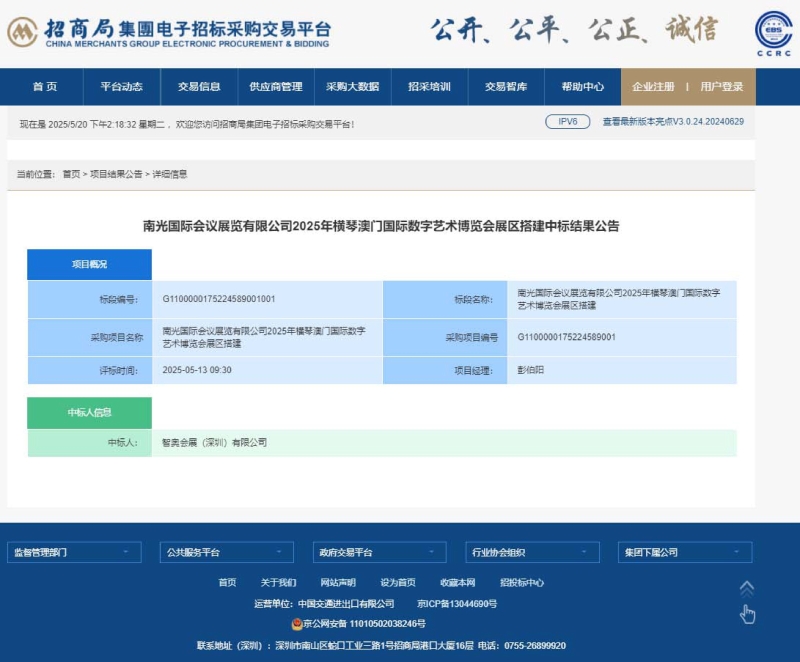This screenshot has height=662, width=800.
Task: Click the 京公网安备 11010502038246号 link
Action: [x=364, y=624]
